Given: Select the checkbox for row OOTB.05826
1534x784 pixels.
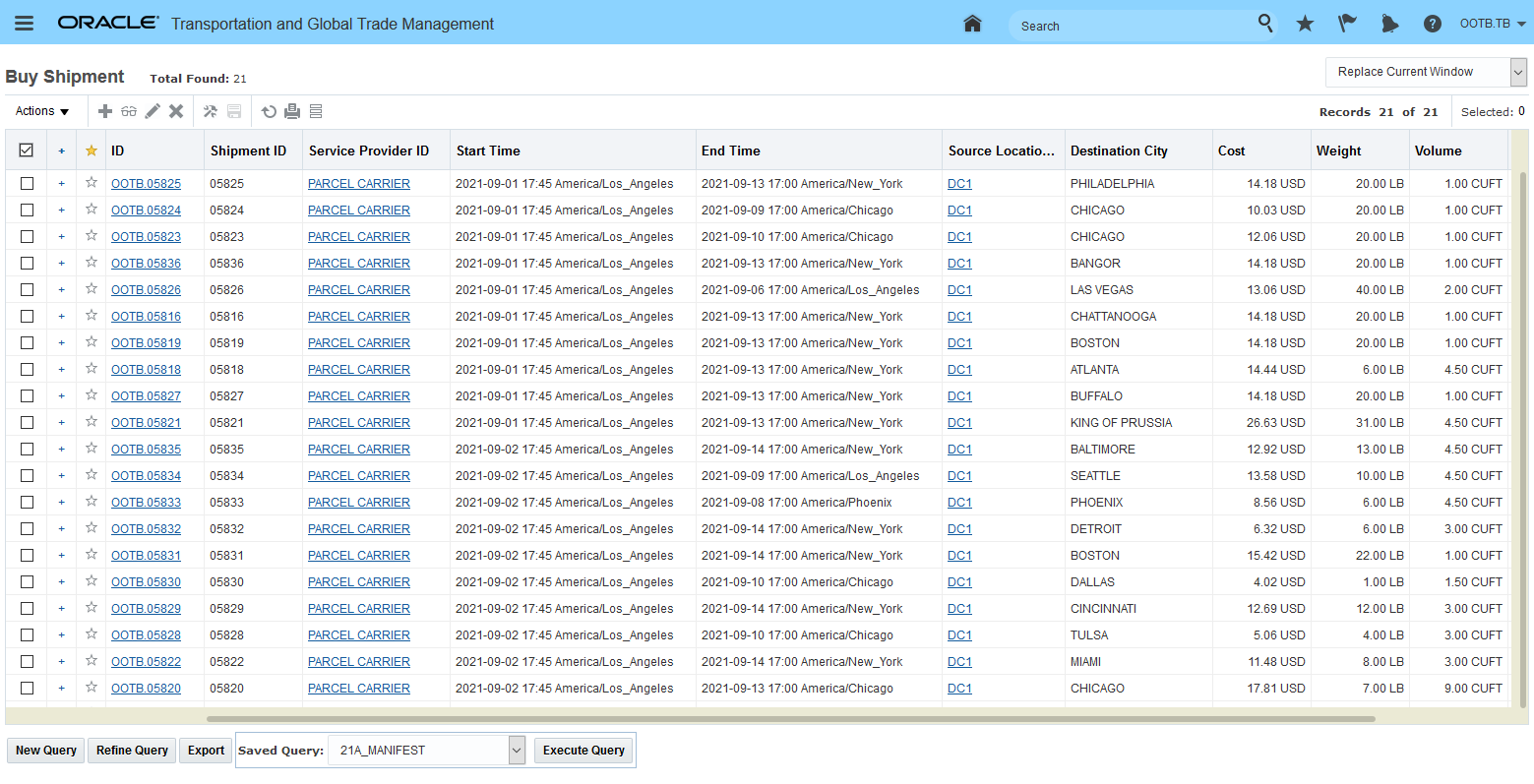Looking at the screenshot, I should point(27,290).
